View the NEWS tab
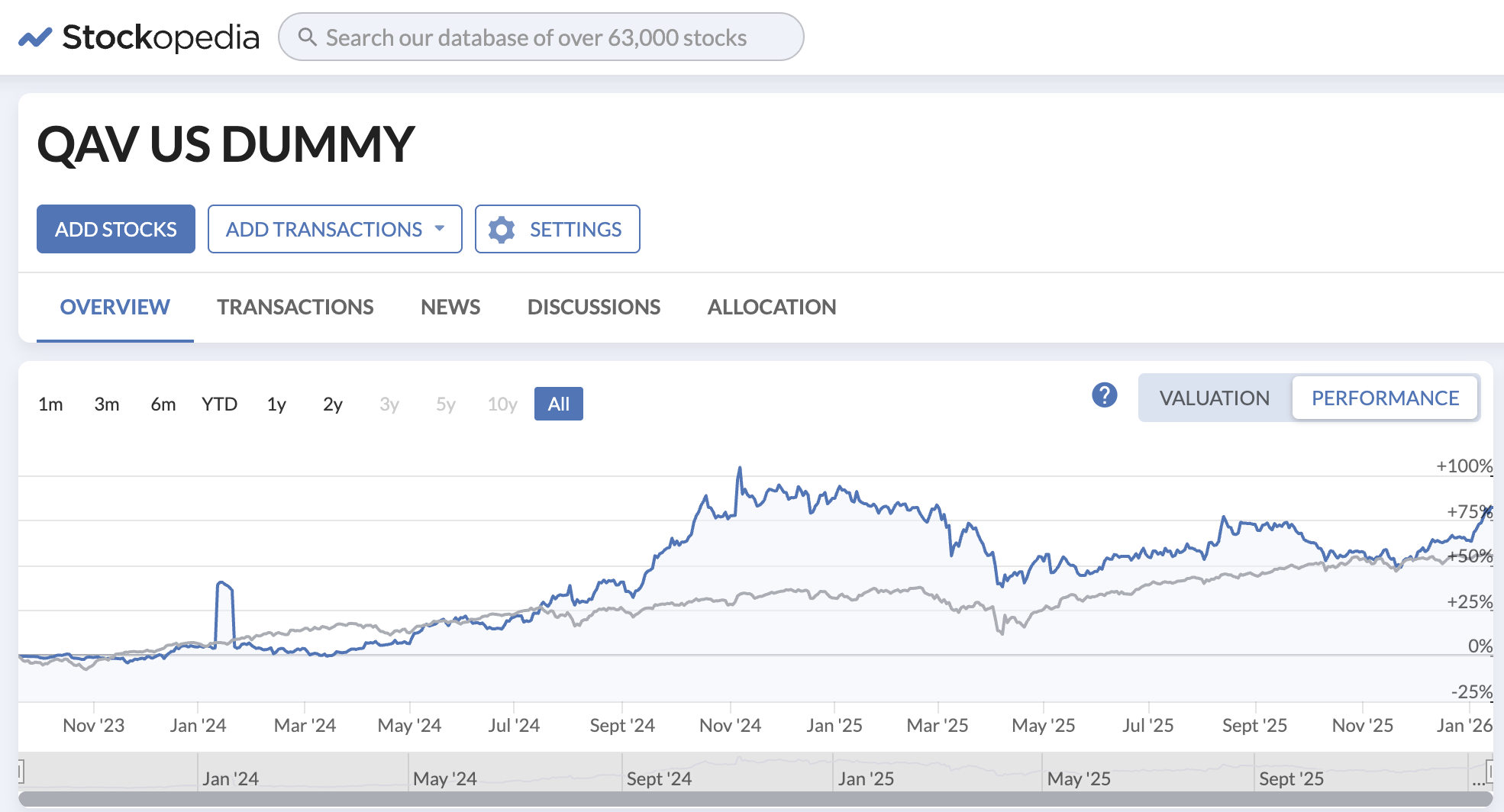This screenshot has width=1504, height=812. pos(450,307)
